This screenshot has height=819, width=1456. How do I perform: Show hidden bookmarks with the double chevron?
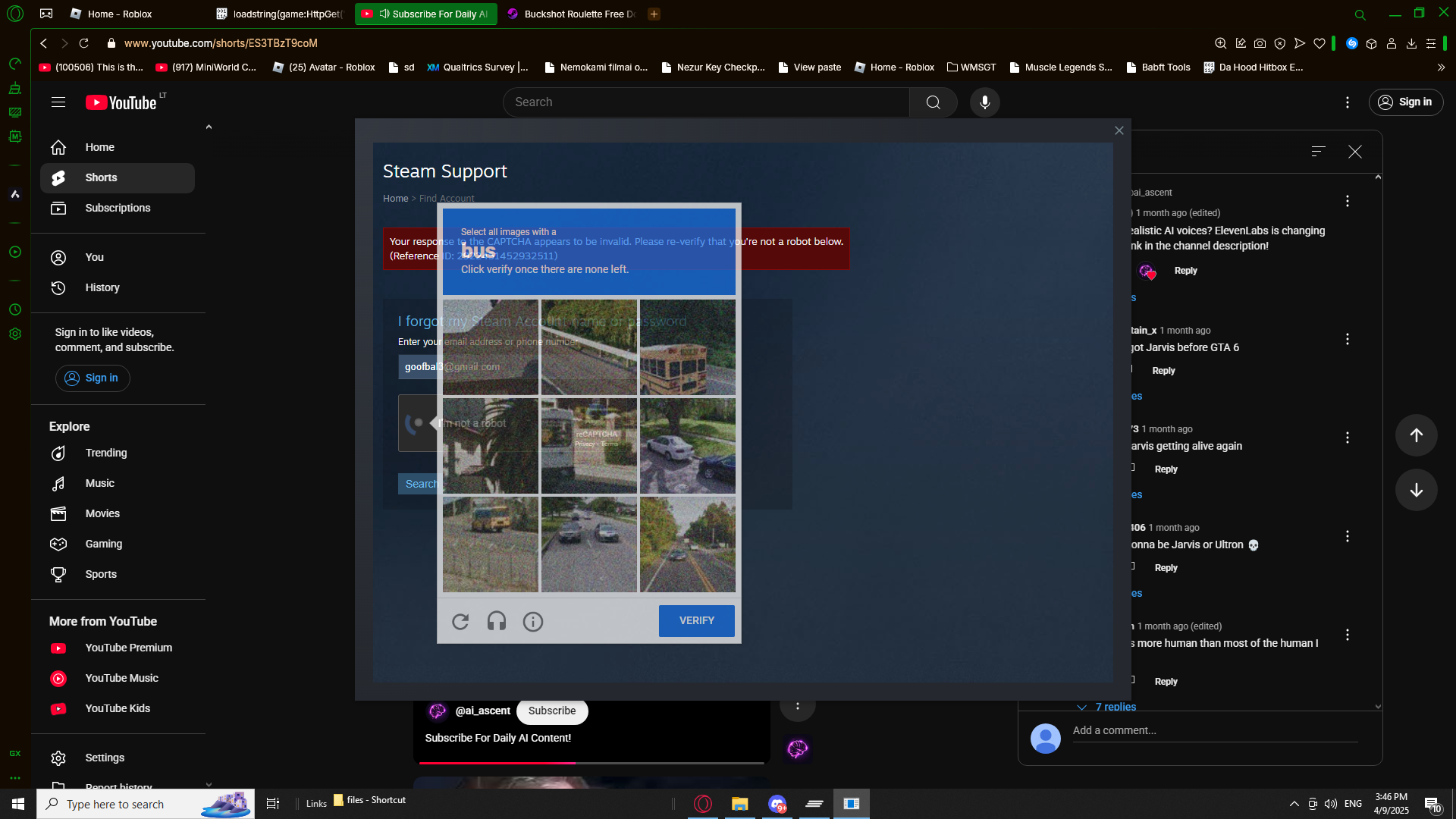[x=1441, y=67]
